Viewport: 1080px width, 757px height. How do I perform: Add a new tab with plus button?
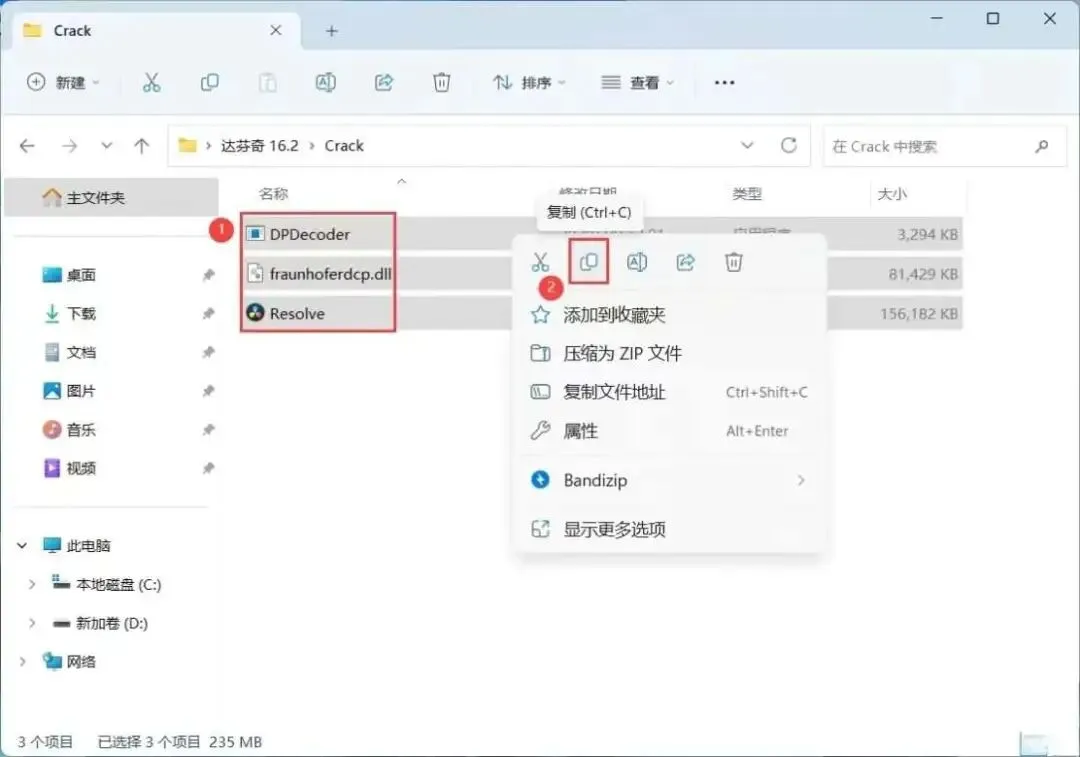click(331, 31)
